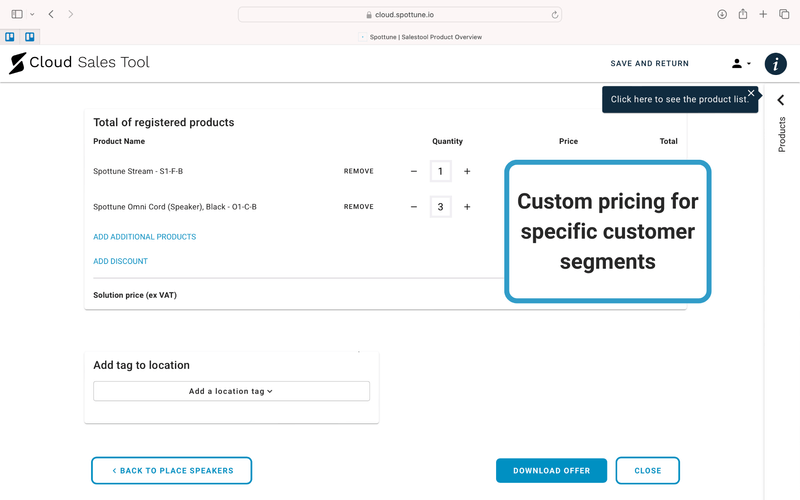
Task: Edit quantity field for Omni Cord speaker
Action: coord(440,207)
